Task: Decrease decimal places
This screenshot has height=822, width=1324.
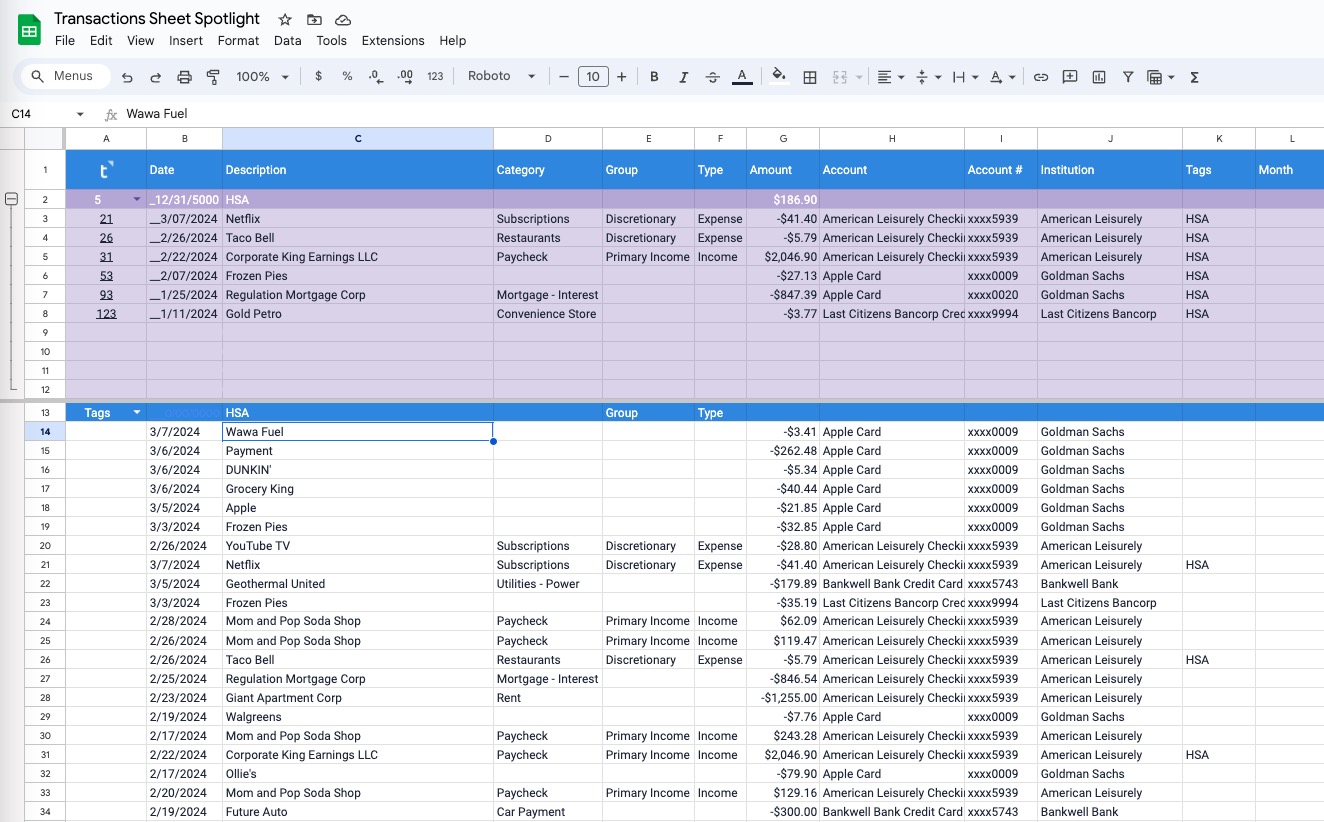Action: (376, 76)
